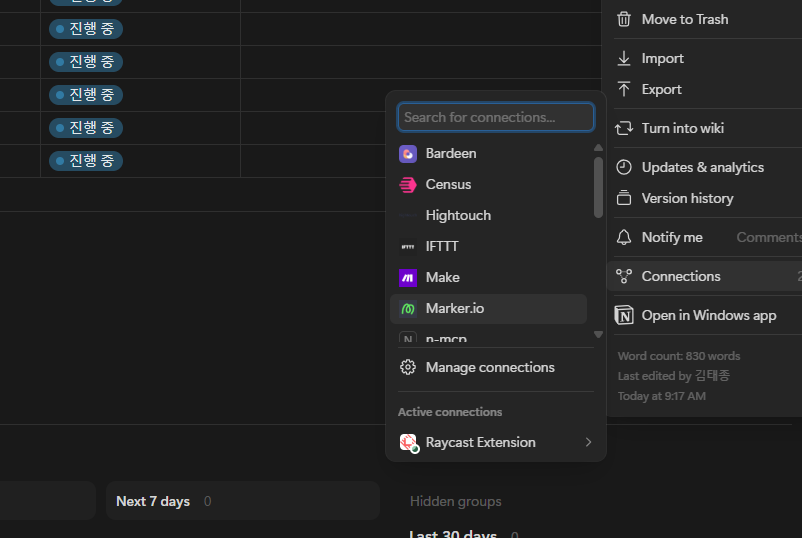Add the Bardeen connection
Viewport: 802px width, 538px height.
pos(488,153)
